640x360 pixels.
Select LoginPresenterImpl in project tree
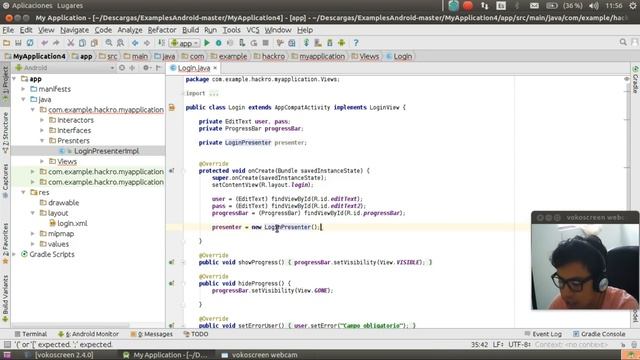(106, 151)
